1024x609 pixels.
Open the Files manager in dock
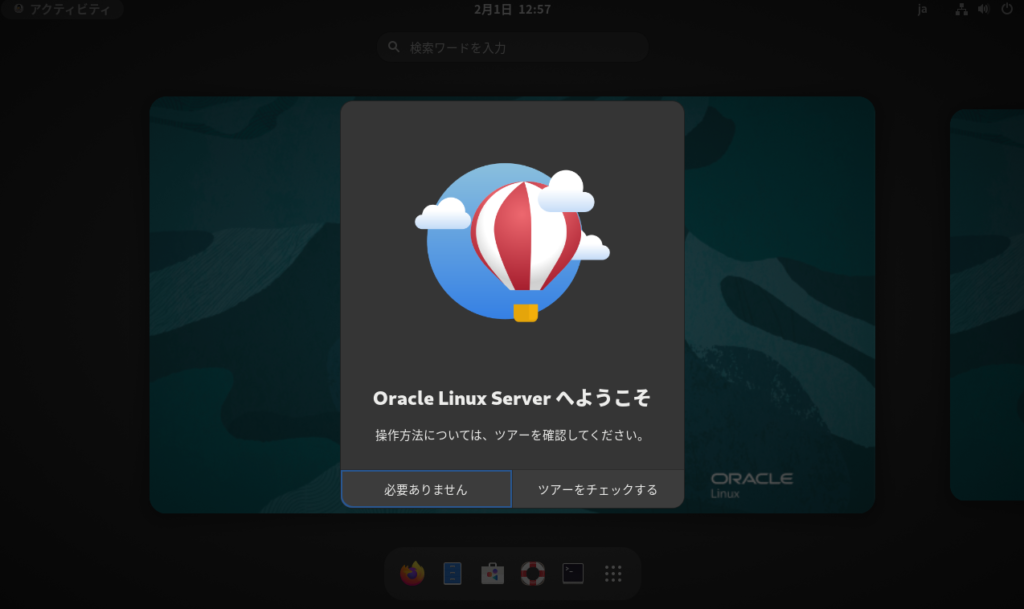[x=452, y=573]
